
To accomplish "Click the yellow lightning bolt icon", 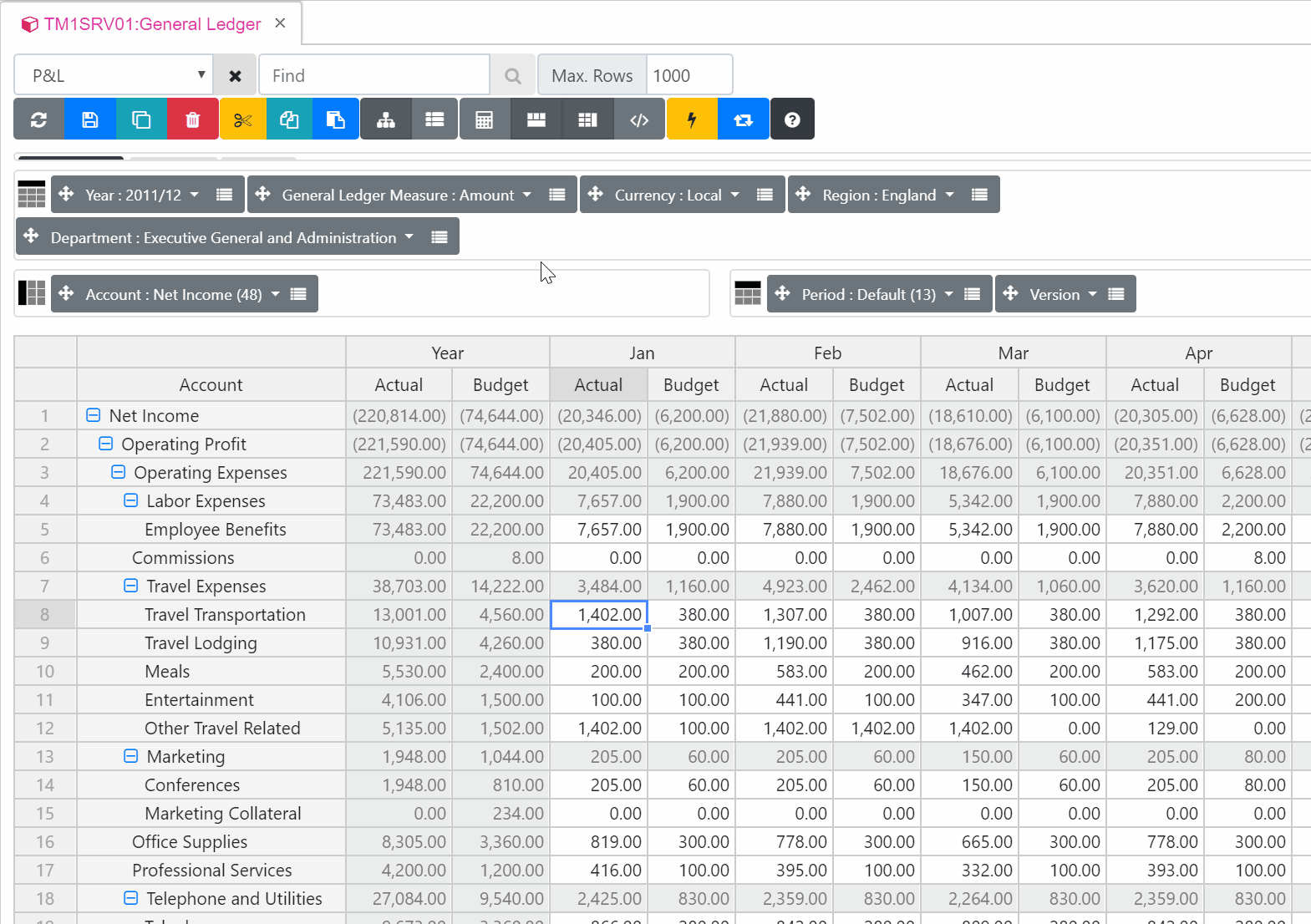I will [x=692, y=119].
